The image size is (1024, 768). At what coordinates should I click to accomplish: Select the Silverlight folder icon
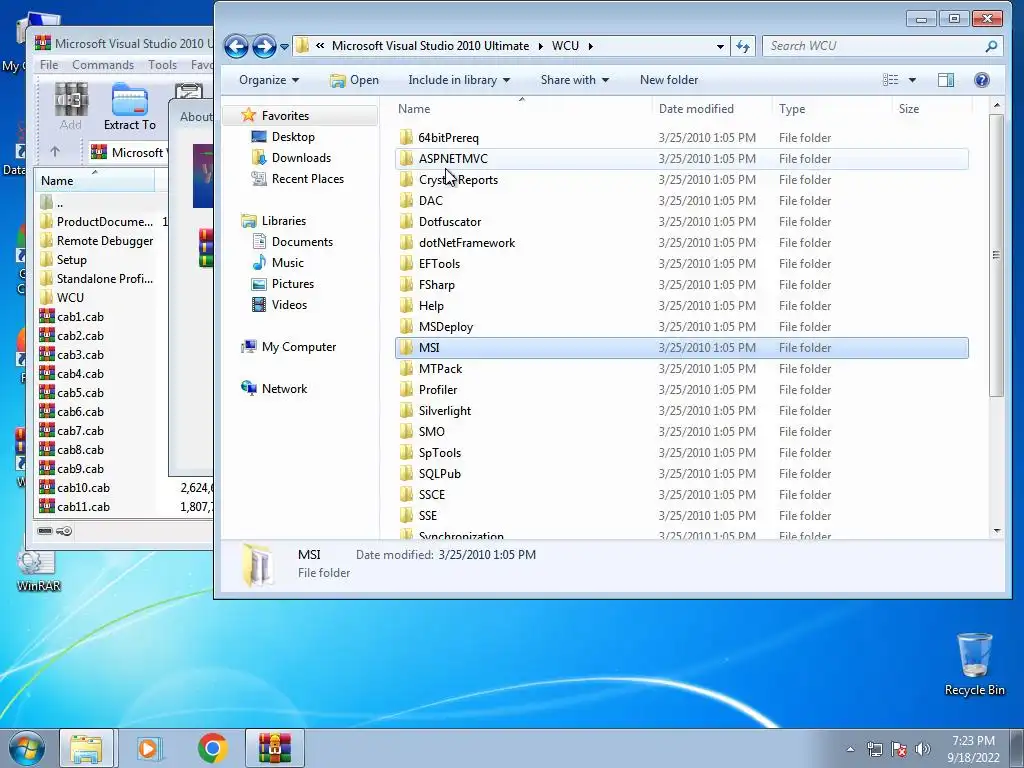tap(406, 411)
